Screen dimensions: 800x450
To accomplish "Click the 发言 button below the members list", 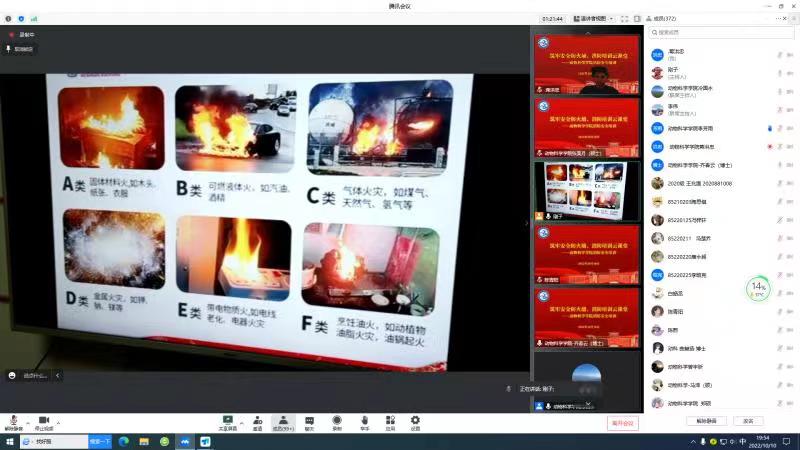I will coord(748,421).
